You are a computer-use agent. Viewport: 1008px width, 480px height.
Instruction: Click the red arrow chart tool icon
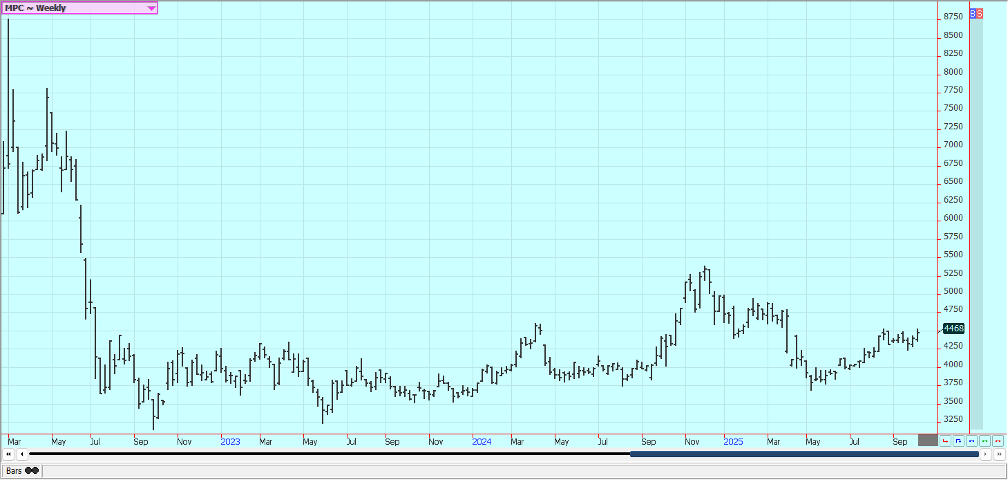946,440
